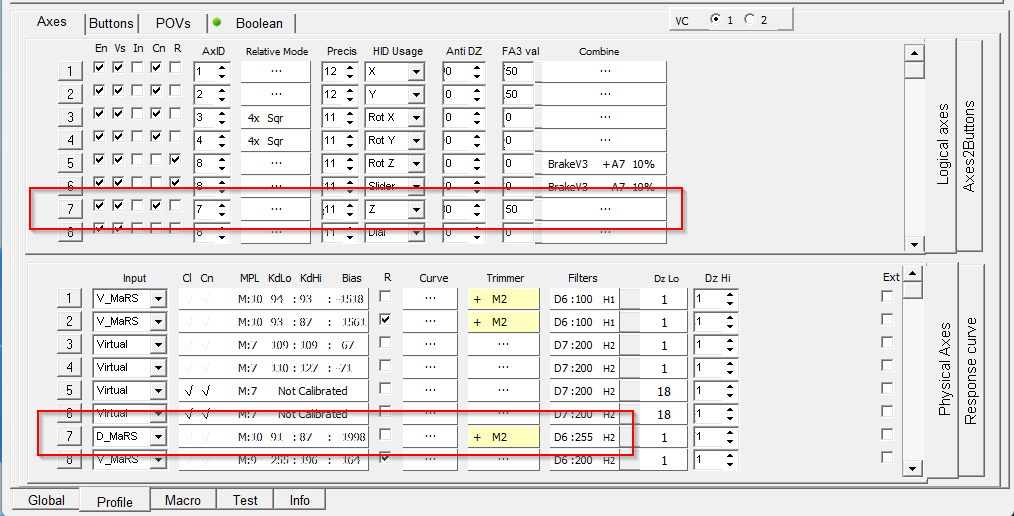Open Curve editor for physical axis 1
This screenshot has width=1014, height=516.
click(430, 298)
